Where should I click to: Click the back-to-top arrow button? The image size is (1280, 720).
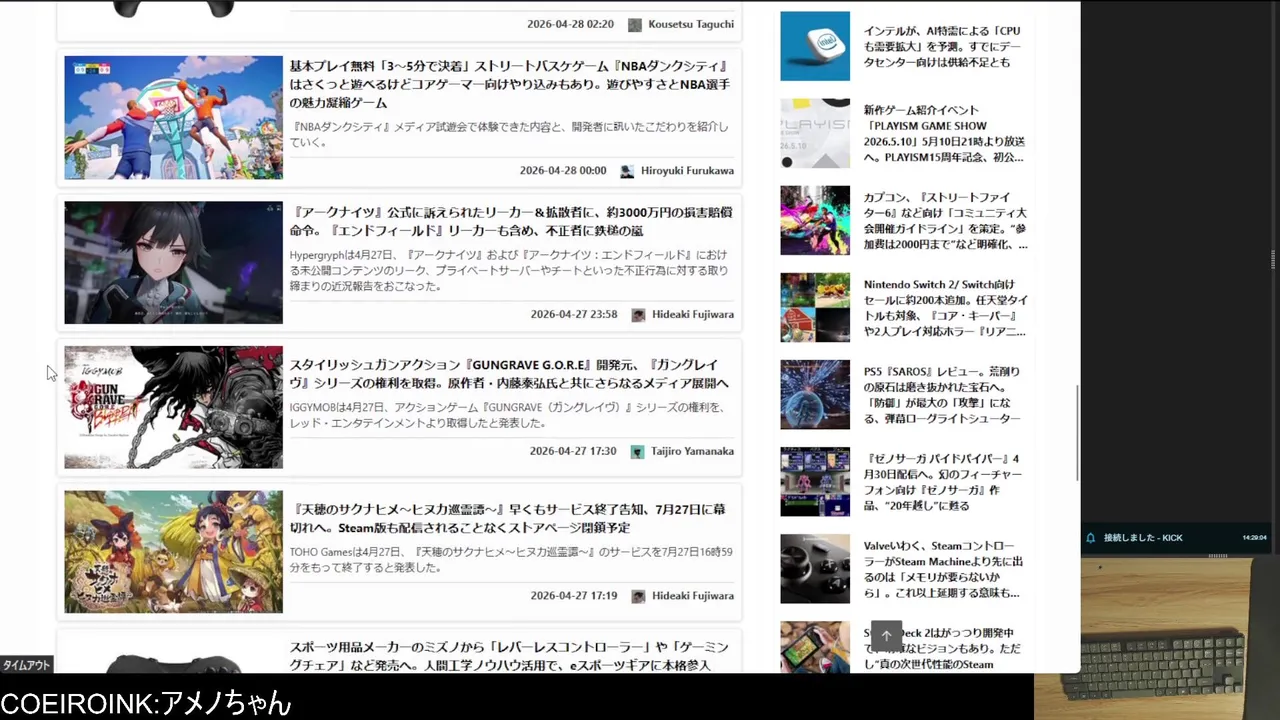click(886, 636)
